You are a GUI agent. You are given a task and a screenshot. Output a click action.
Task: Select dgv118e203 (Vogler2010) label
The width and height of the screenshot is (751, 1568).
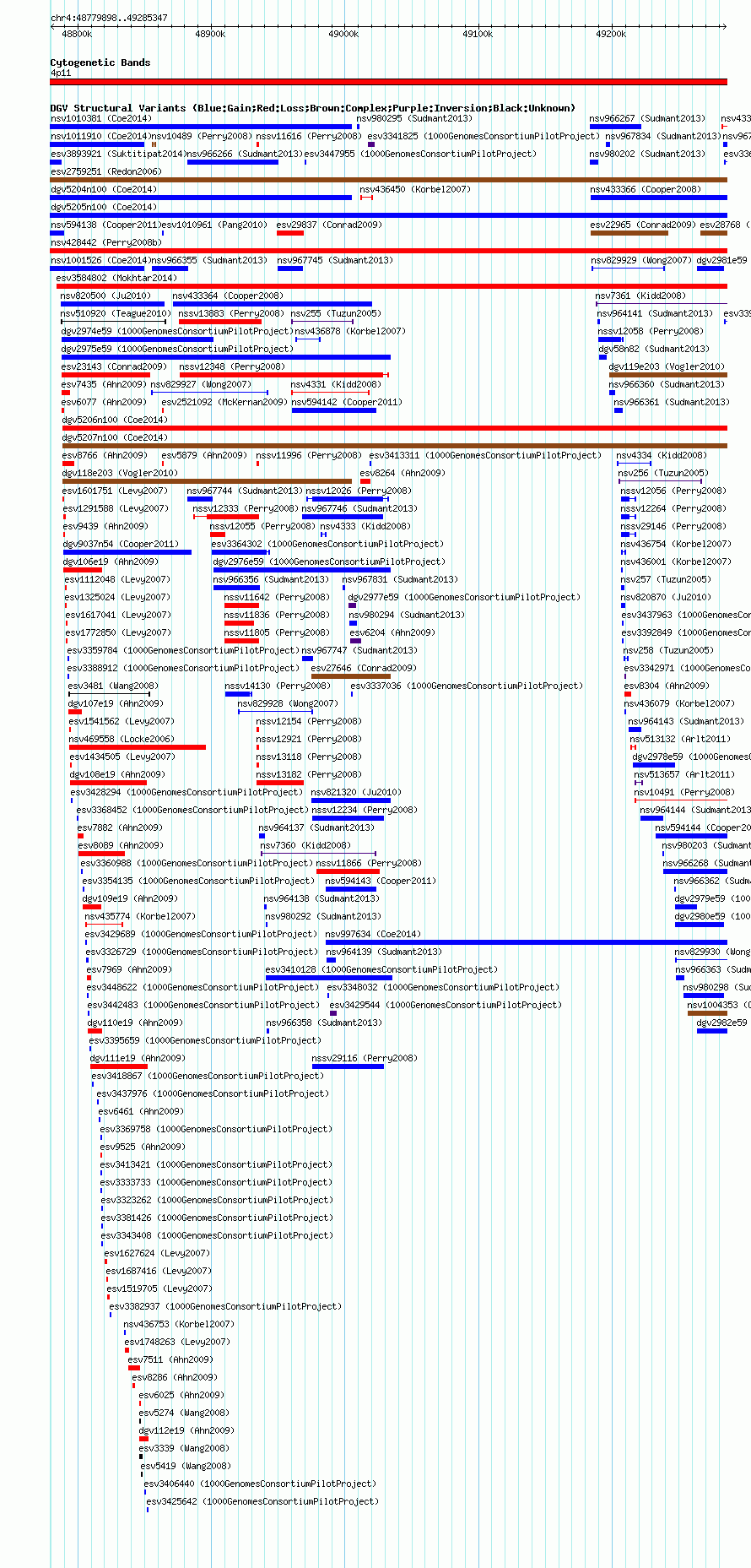pyautogui.click(x=120, y=473)
